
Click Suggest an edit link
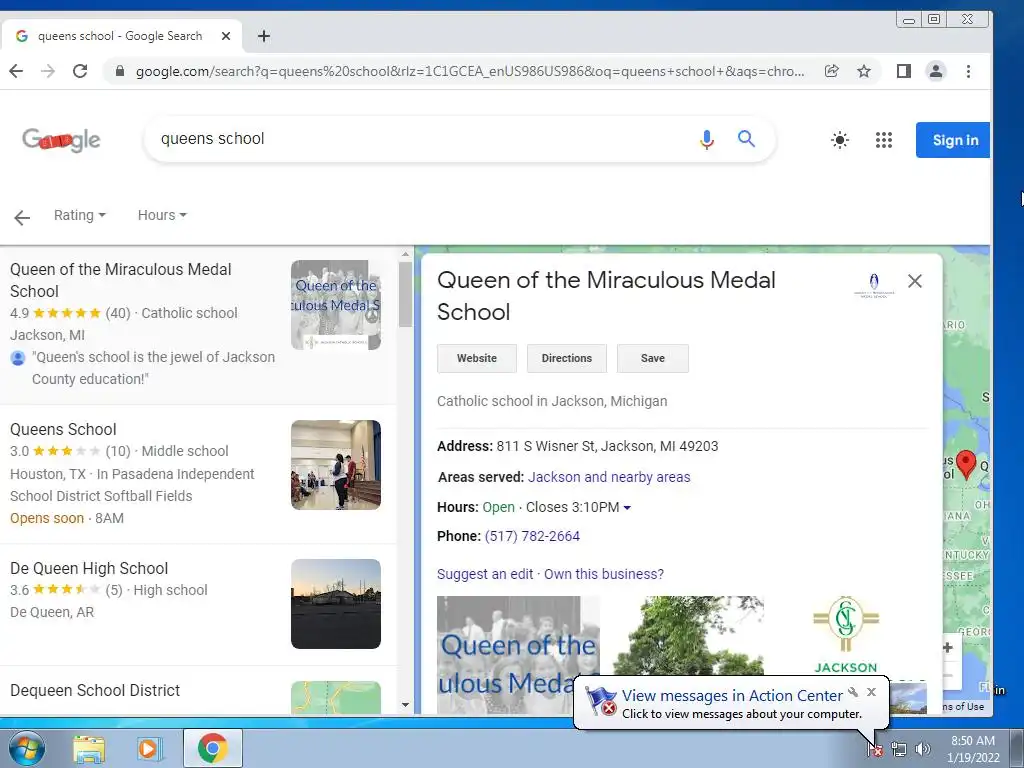(x=485, y=574)
